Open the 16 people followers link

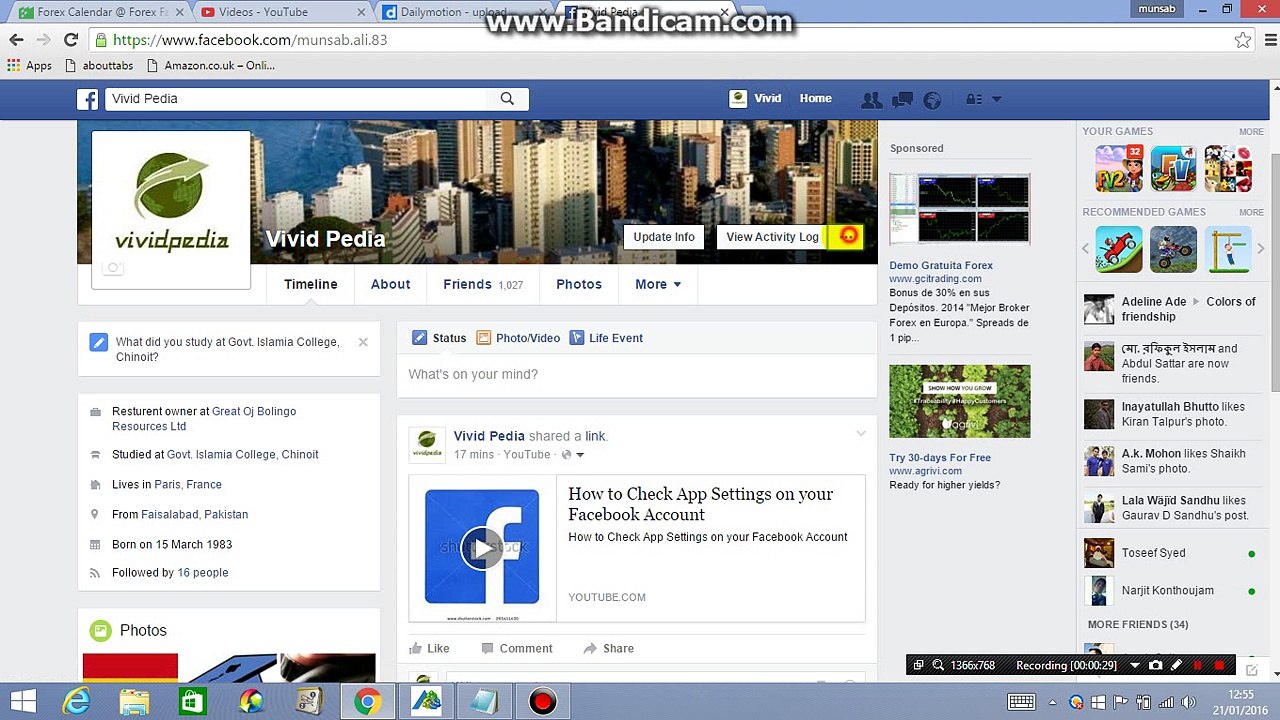pos(203,572)
